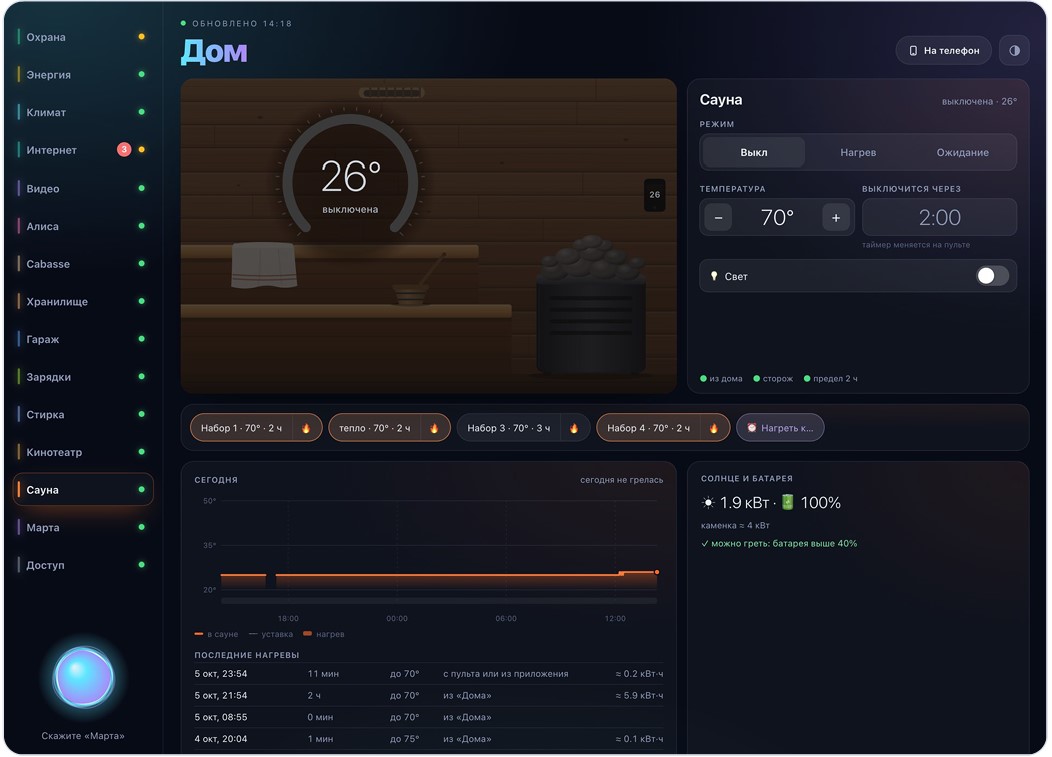Open the Интернет sidebar item

[83, 150]
